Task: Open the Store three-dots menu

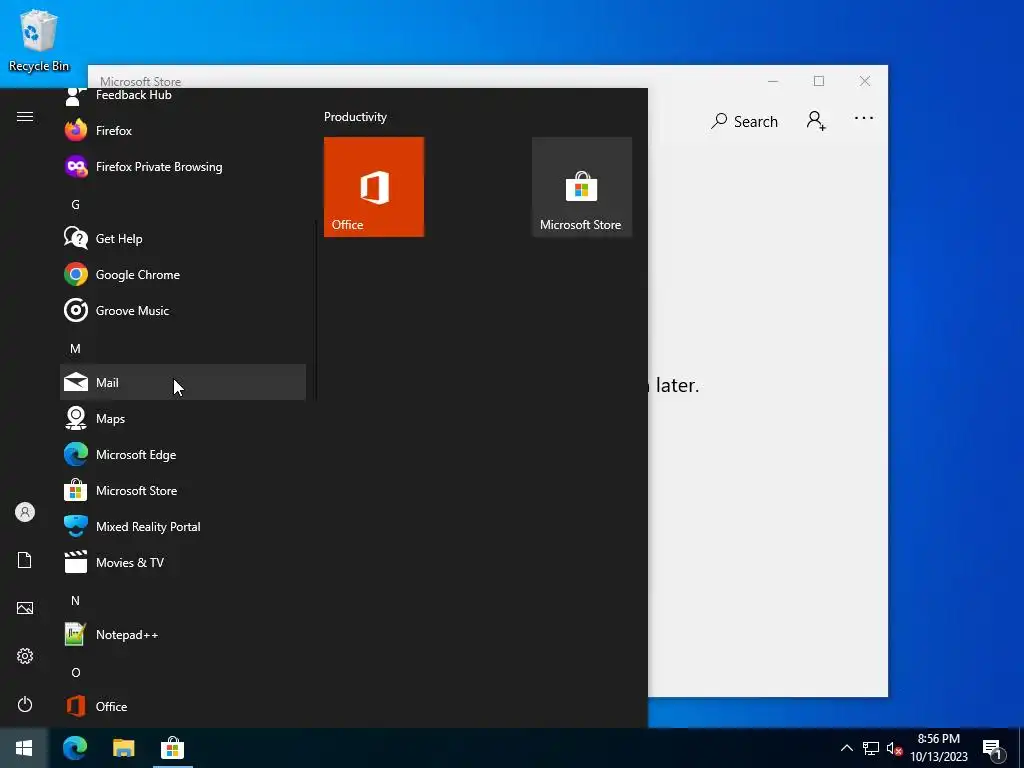Action: (x=863, y=118)
